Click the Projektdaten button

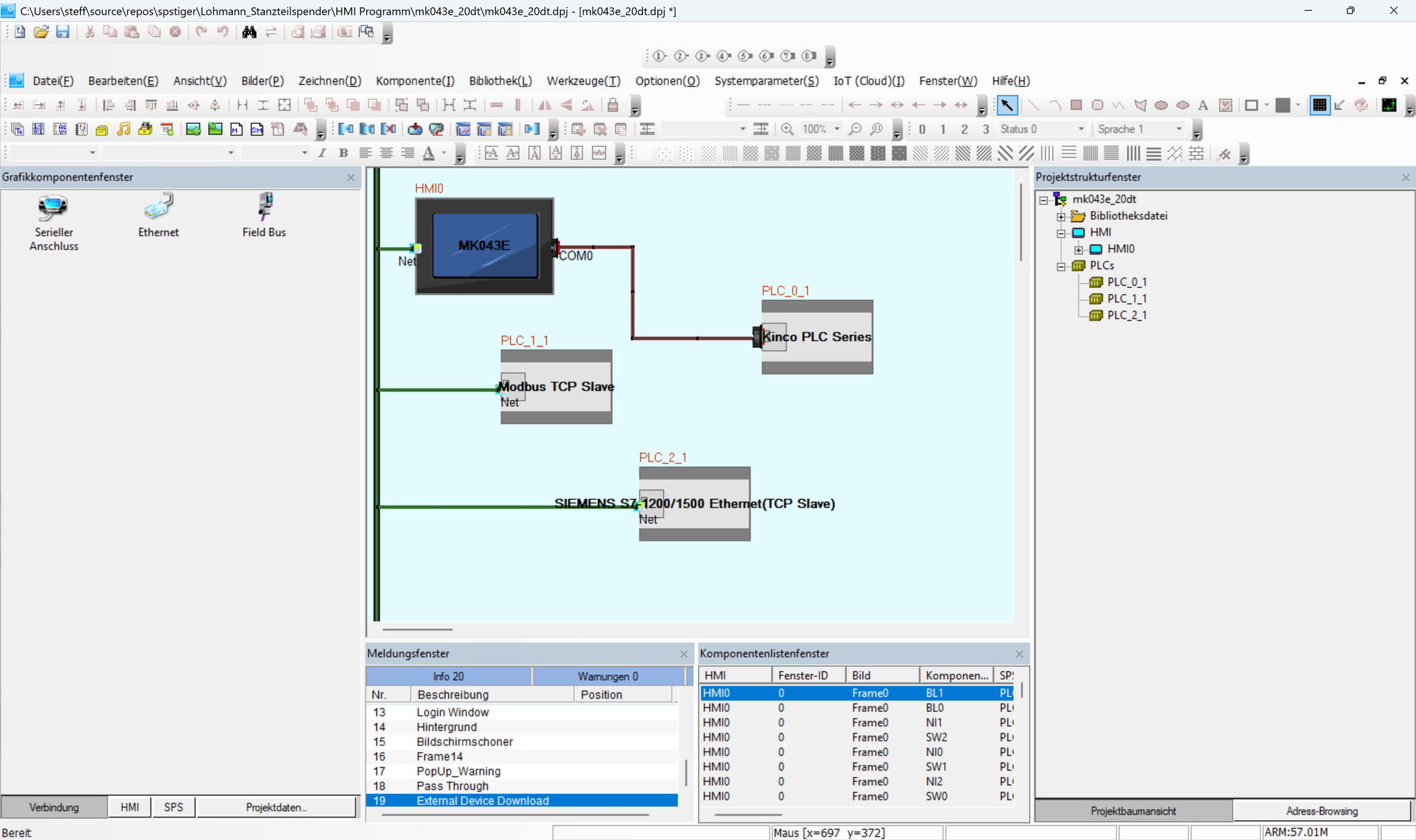point(276,807)
